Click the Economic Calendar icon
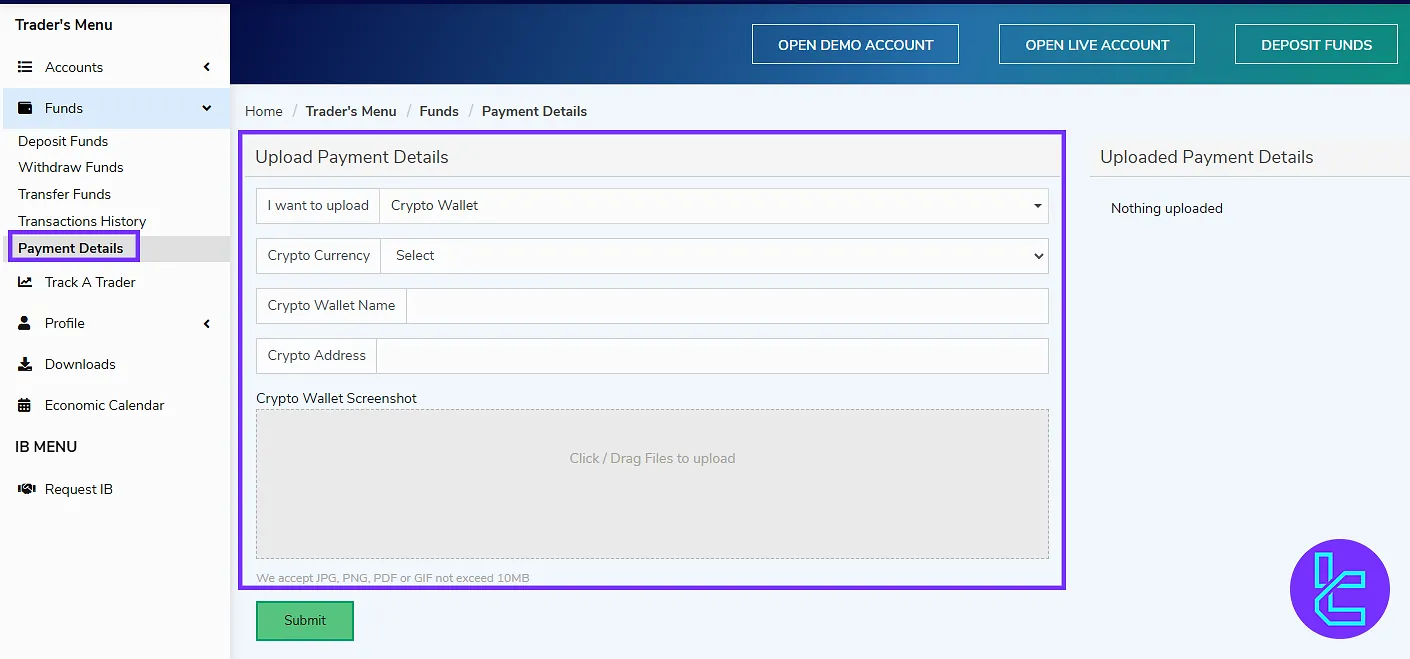Viewport: 1410px width, 659px height. coord(25,405)
